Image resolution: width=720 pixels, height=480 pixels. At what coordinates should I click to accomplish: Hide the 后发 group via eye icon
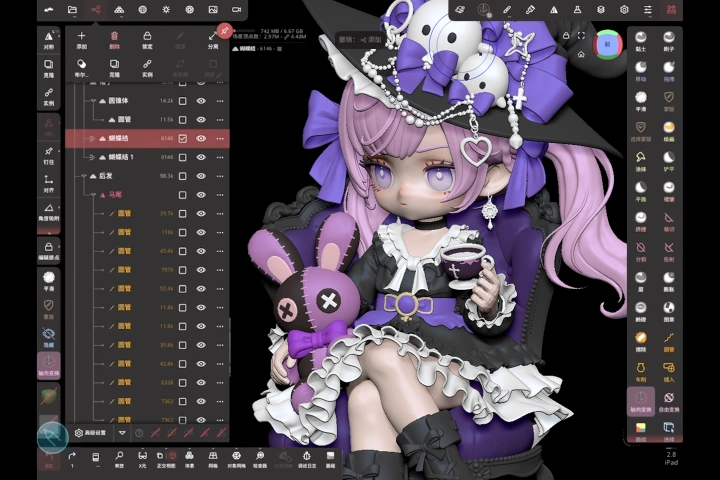click(201, 176)
